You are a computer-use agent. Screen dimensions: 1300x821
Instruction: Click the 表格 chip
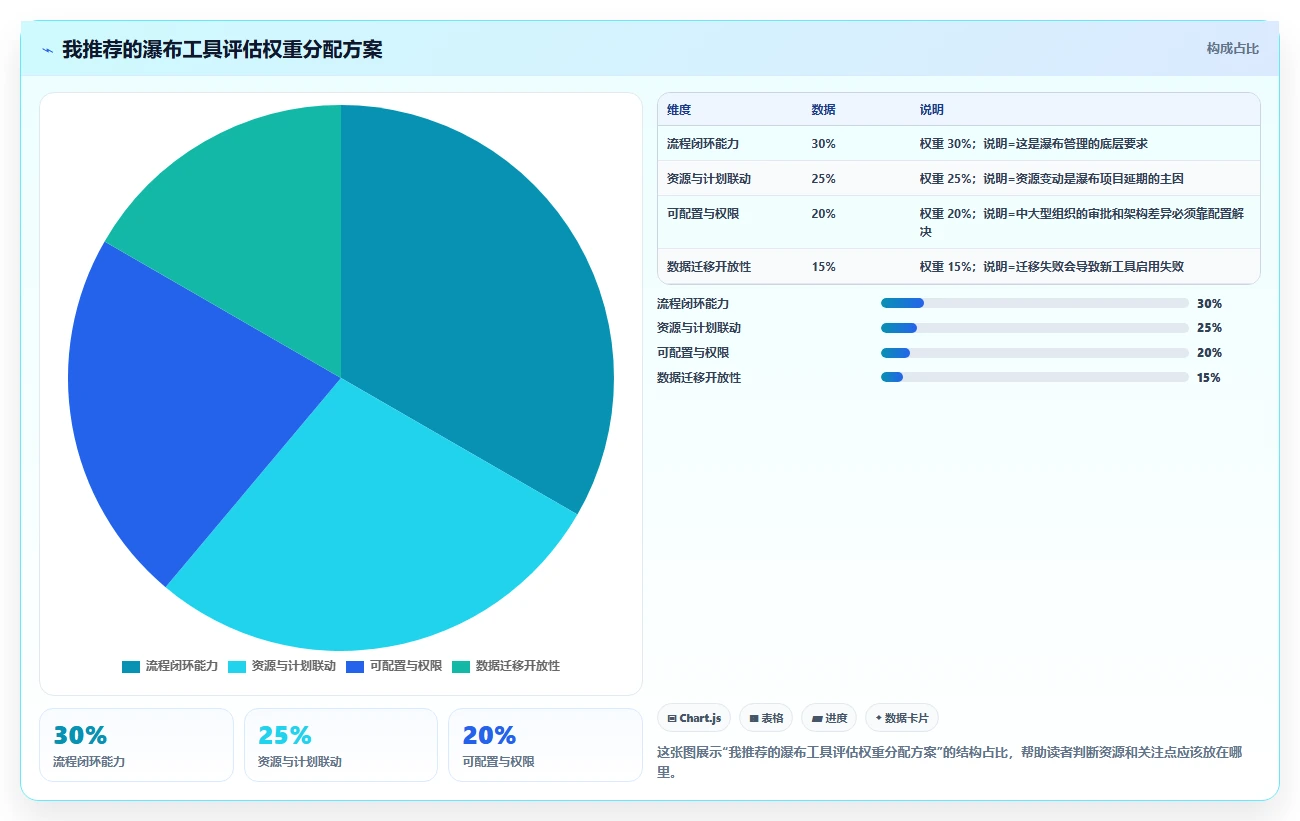[766, 718]
